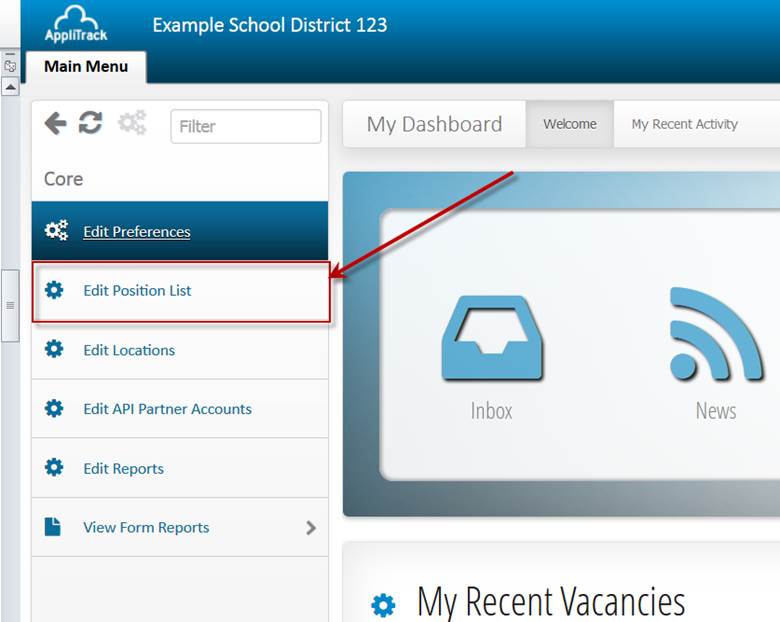Click gear icon beside Edit Reports

click(x=54, y=467)
